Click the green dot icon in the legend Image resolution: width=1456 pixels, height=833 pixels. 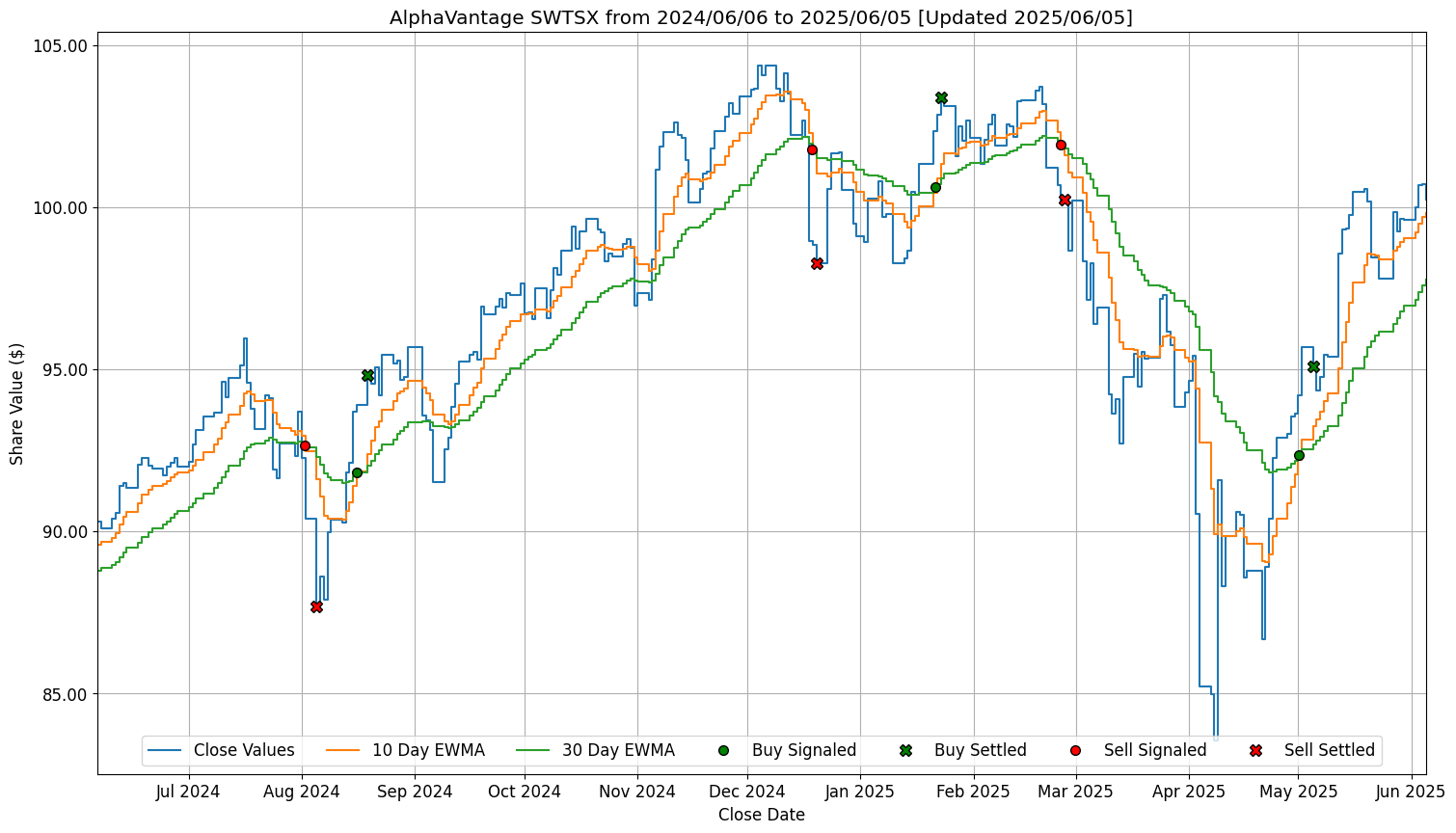724,750
